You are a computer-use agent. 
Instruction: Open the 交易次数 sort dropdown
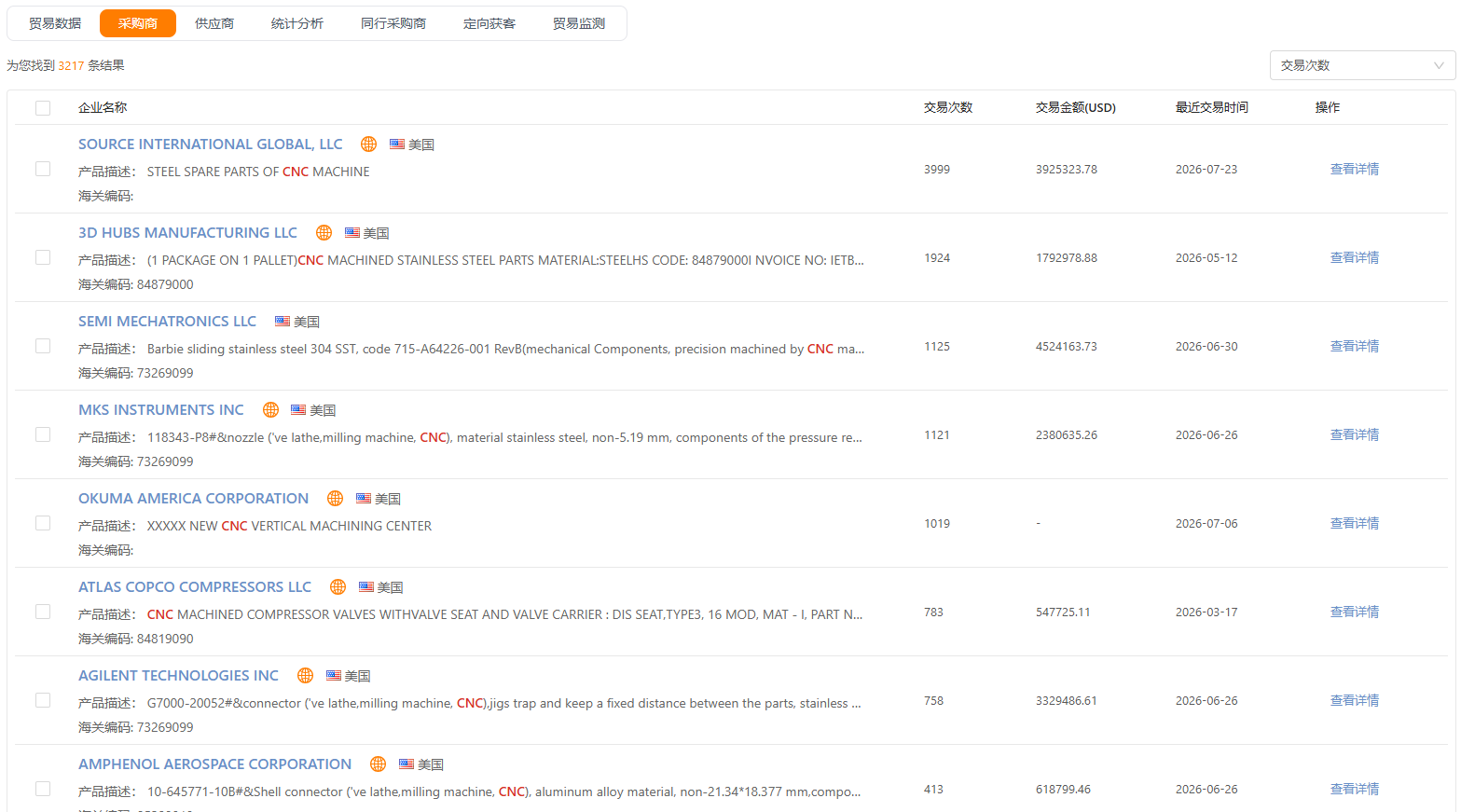point(1362,65)
